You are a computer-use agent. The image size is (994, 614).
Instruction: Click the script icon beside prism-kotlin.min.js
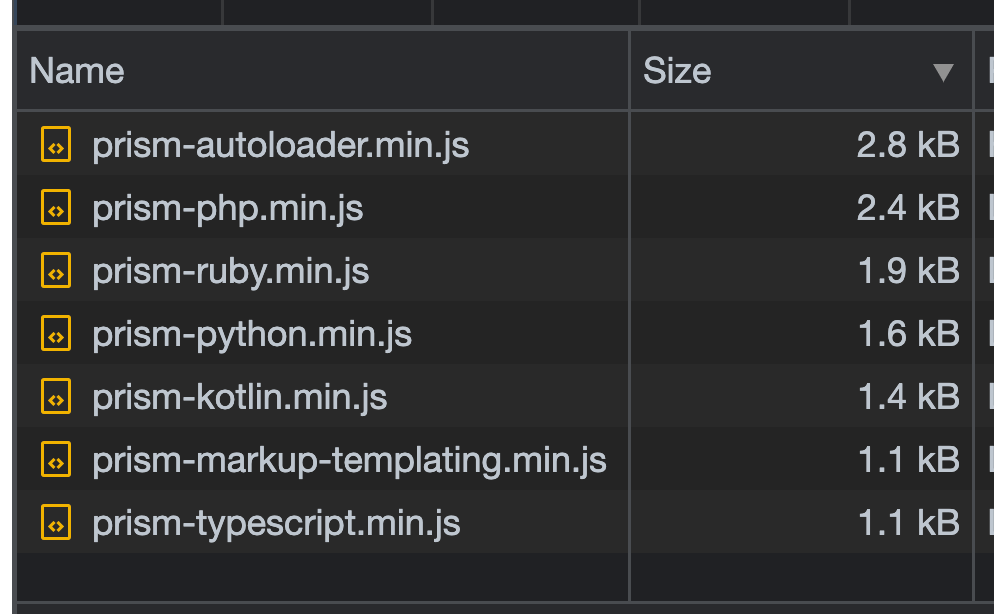pos(56,396)
